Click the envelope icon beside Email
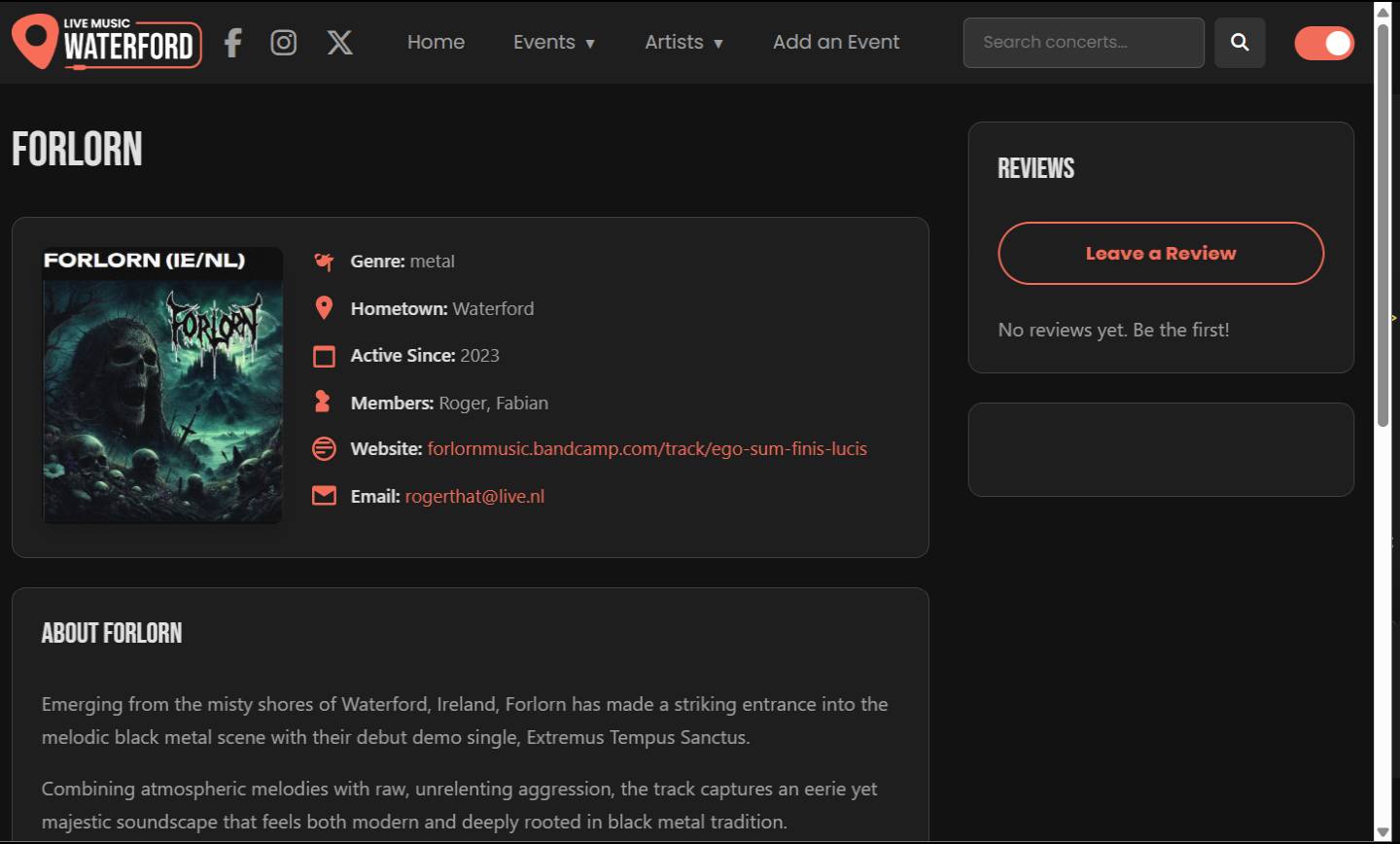The width and height of the screenshot is (1400, 844). (x=324, y=496)
